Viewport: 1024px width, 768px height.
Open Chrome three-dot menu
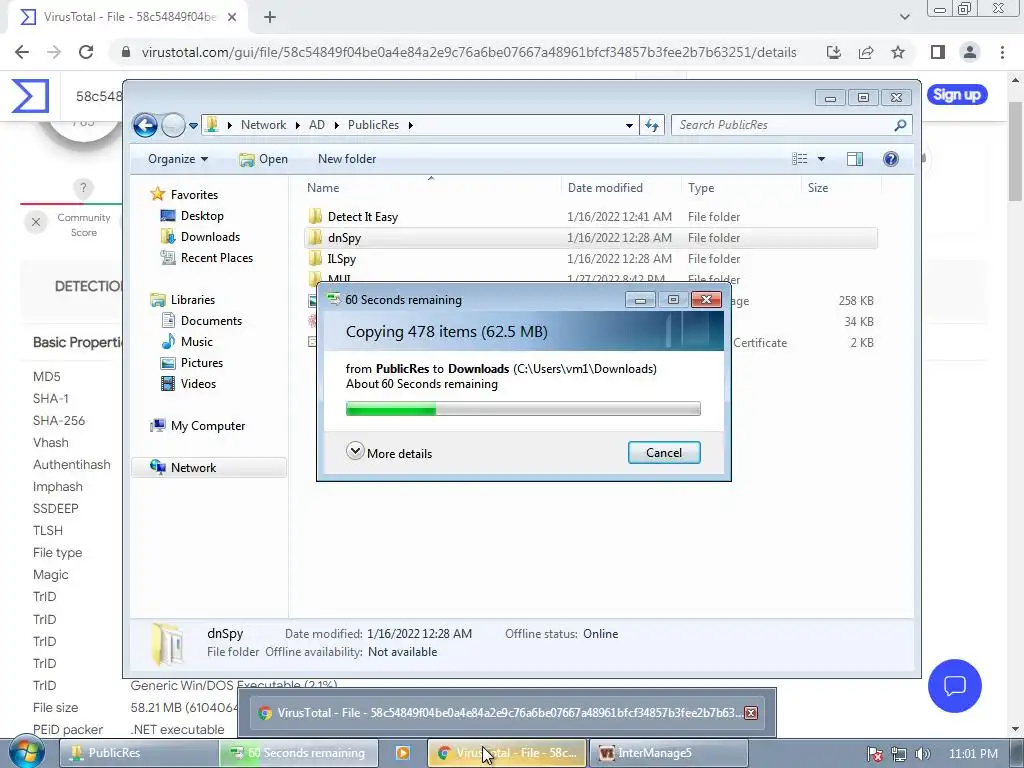1002,52
